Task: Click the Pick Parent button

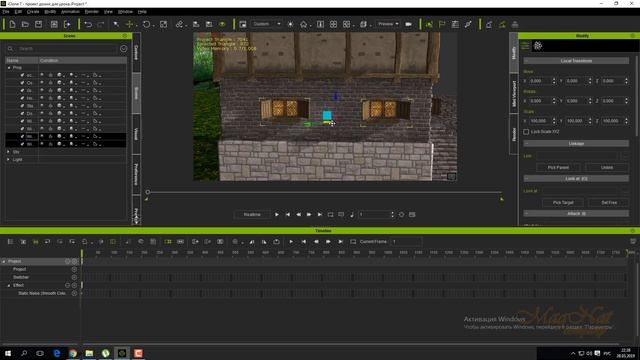Action: (x=558, y=167)
